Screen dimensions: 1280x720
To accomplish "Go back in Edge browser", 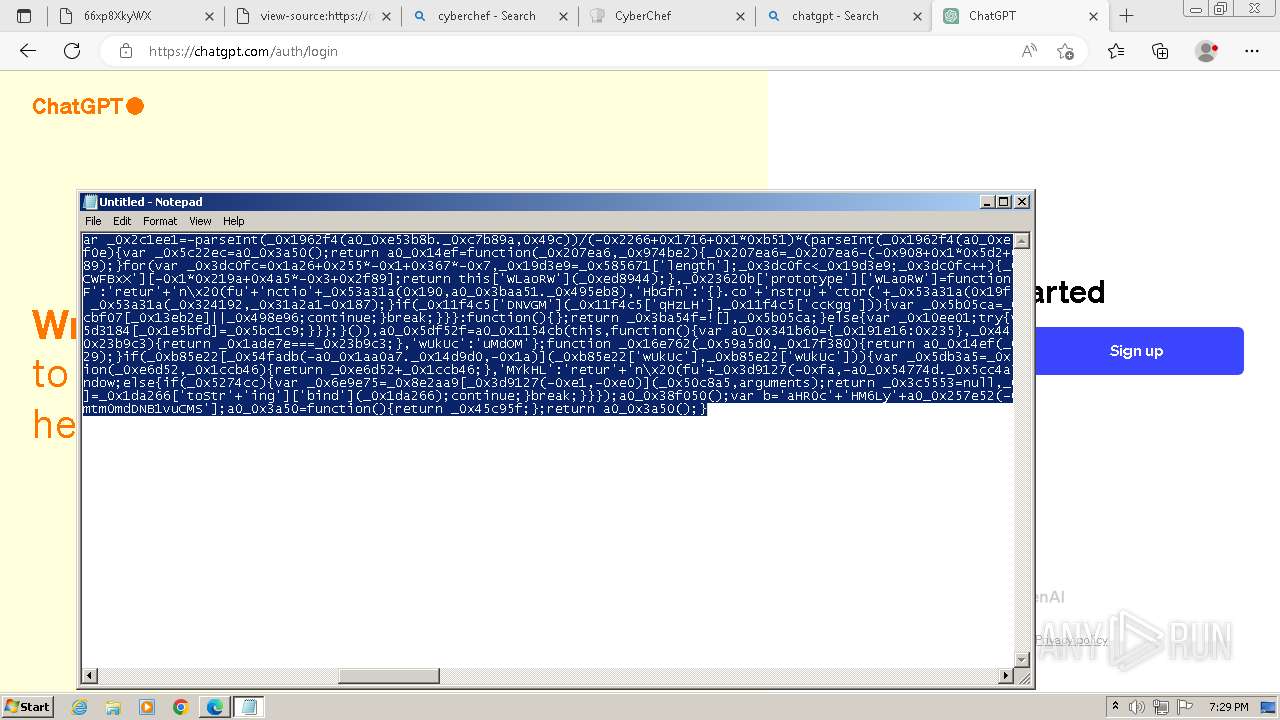I will click(28, 51).
